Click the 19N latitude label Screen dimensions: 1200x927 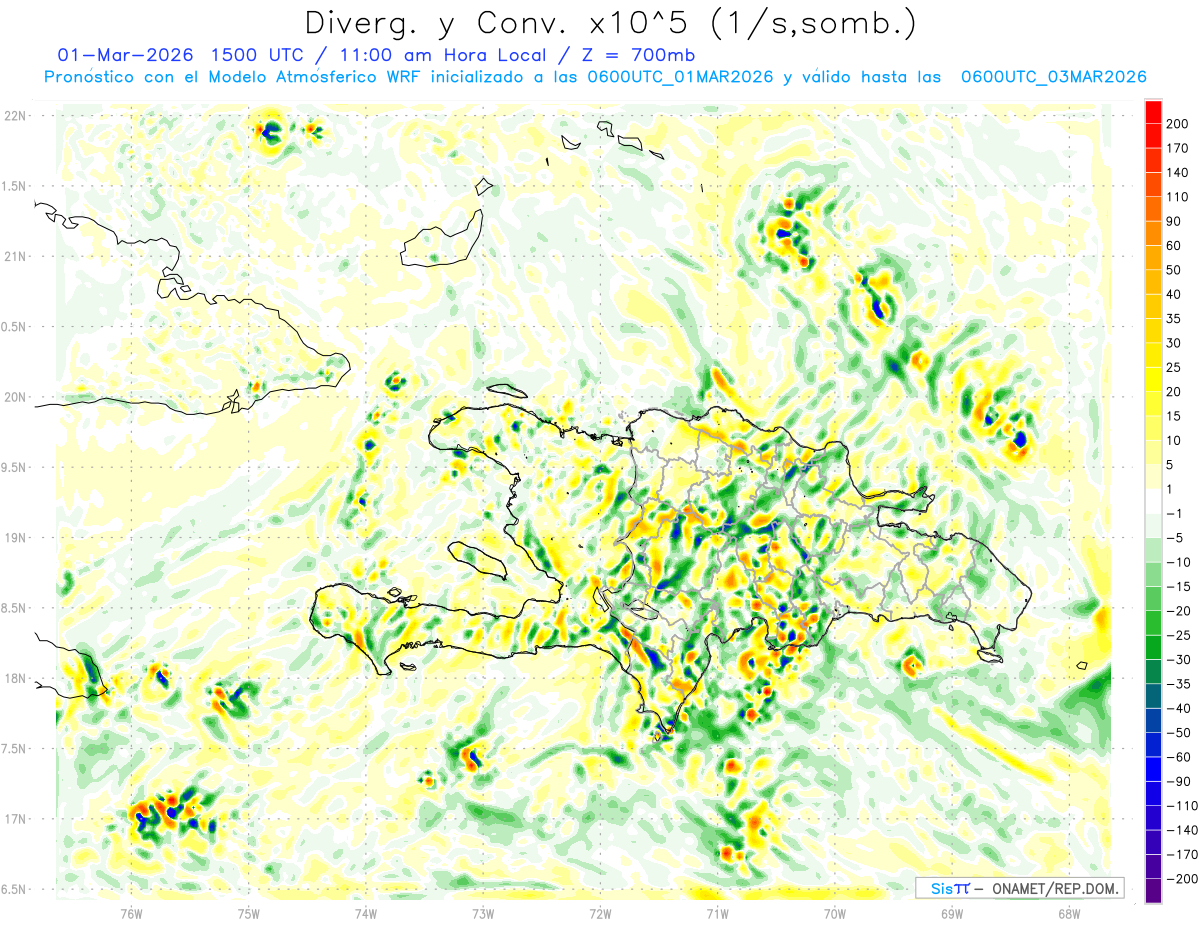[15, 538]
